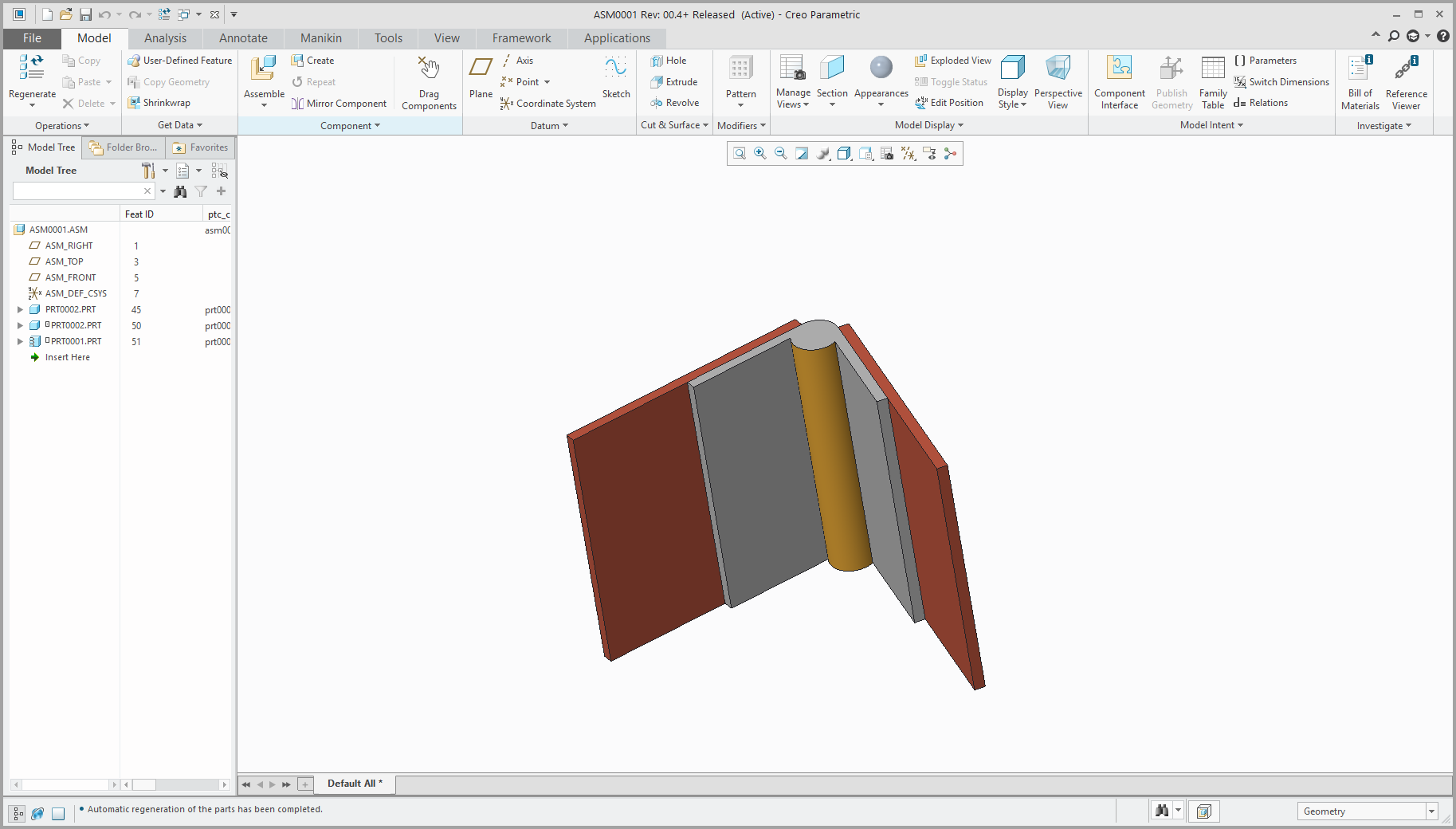Open the Get Data group dropdown
The image size is (1456, 829).
pos(180,125)
